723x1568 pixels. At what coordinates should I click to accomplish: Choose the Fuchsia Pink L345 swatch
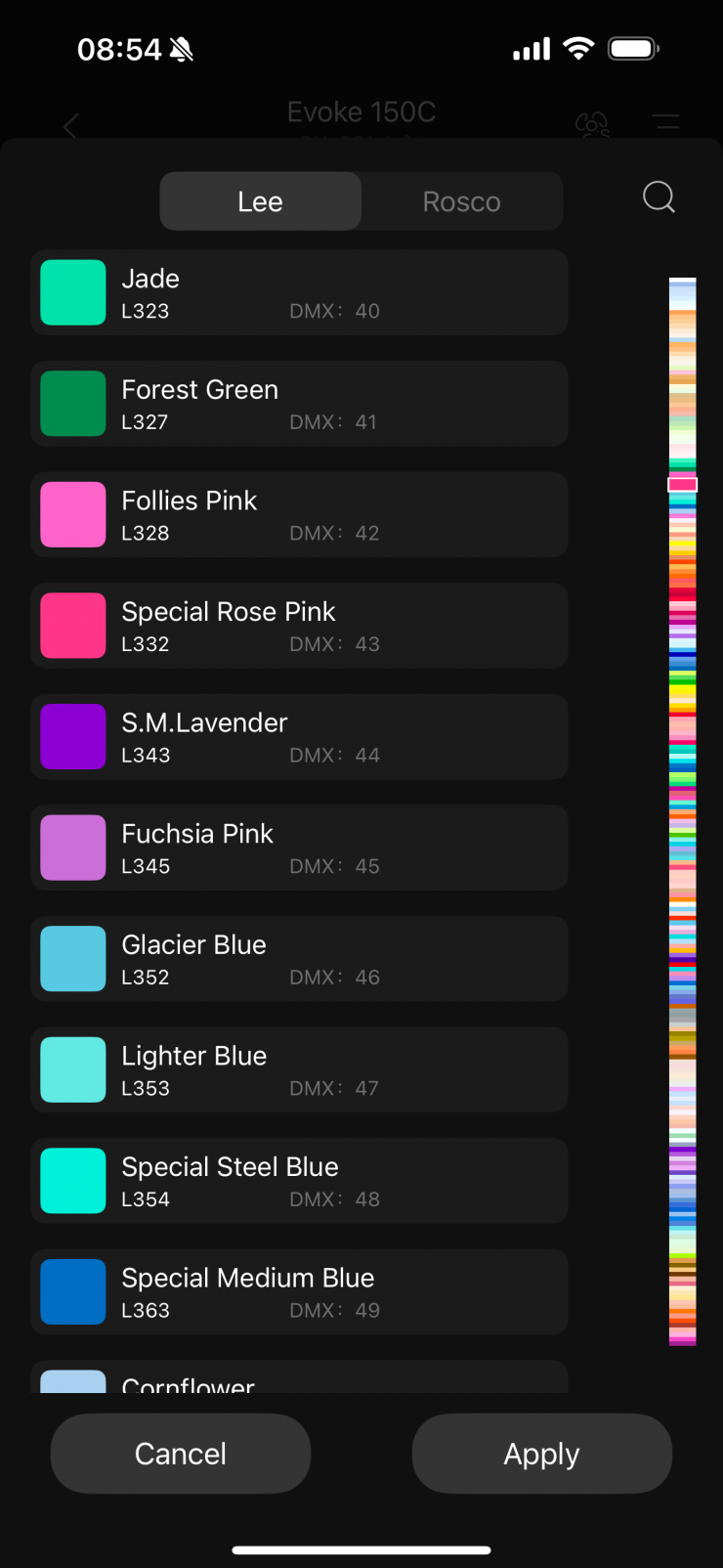[x=73, y=848]
